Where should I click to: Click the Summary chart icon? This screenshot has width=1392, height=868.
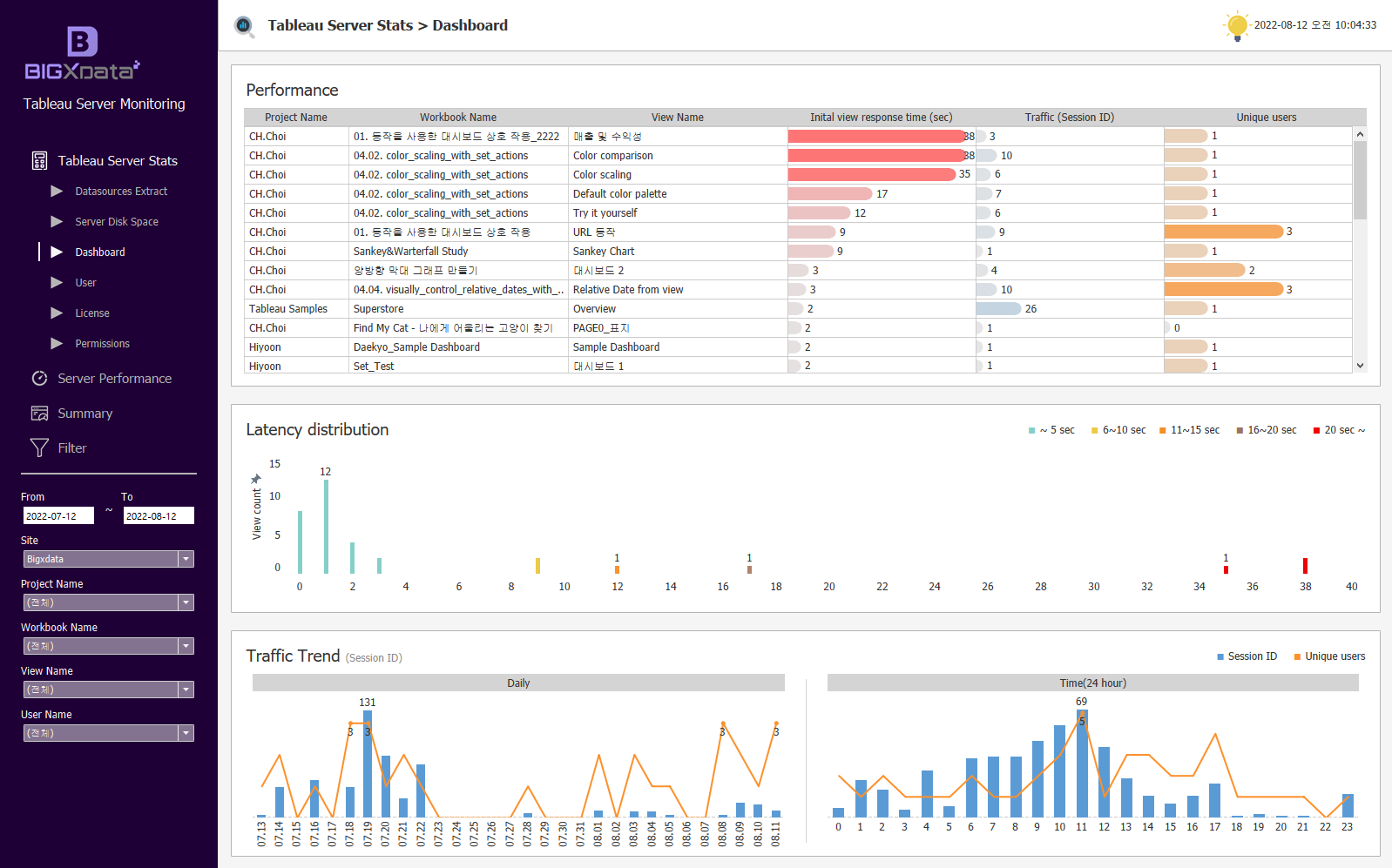tap(39, 413)
